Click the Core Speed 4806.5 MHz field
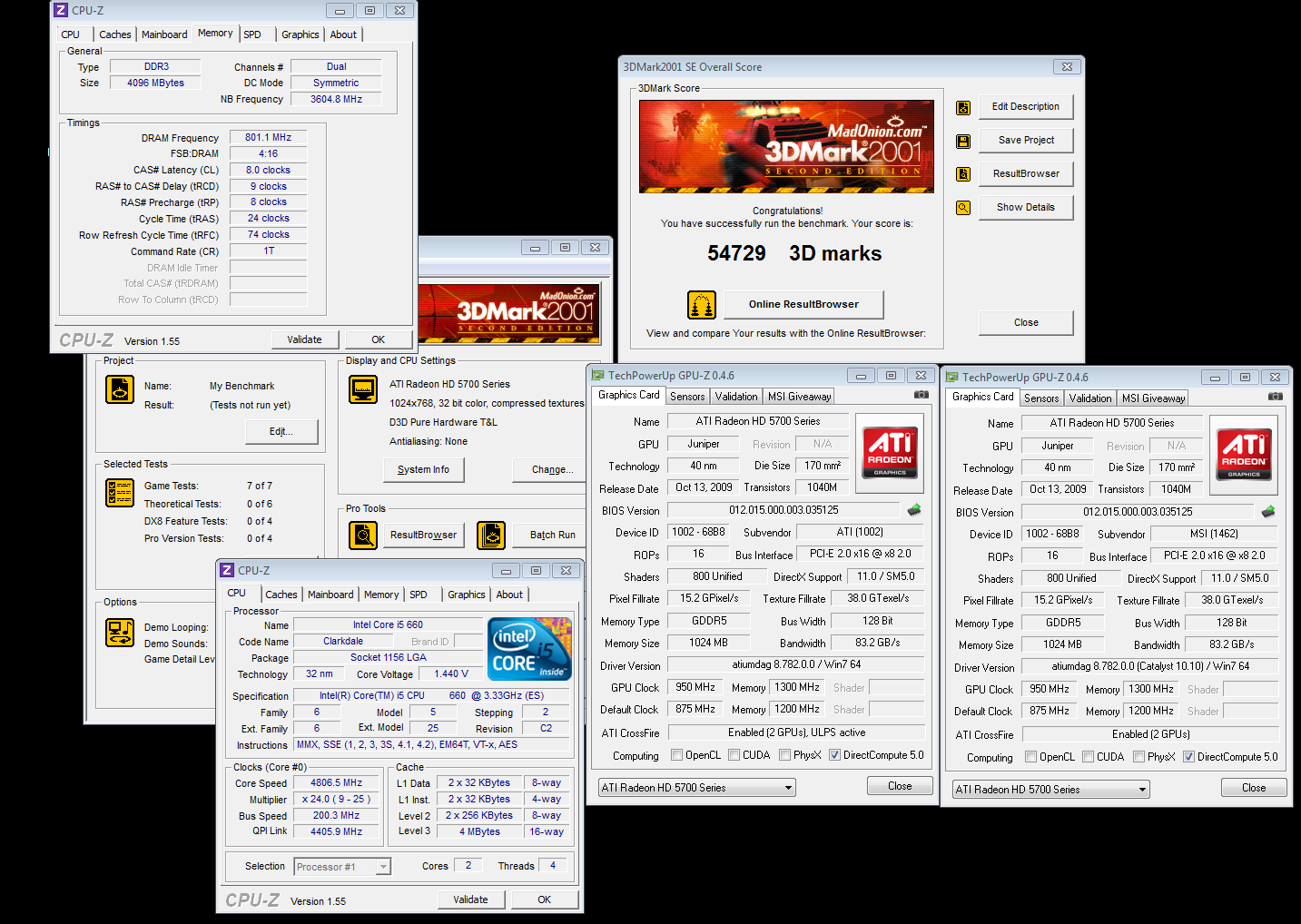The height and width of the screenshot is (924, 1301). (x=336, y=782)
